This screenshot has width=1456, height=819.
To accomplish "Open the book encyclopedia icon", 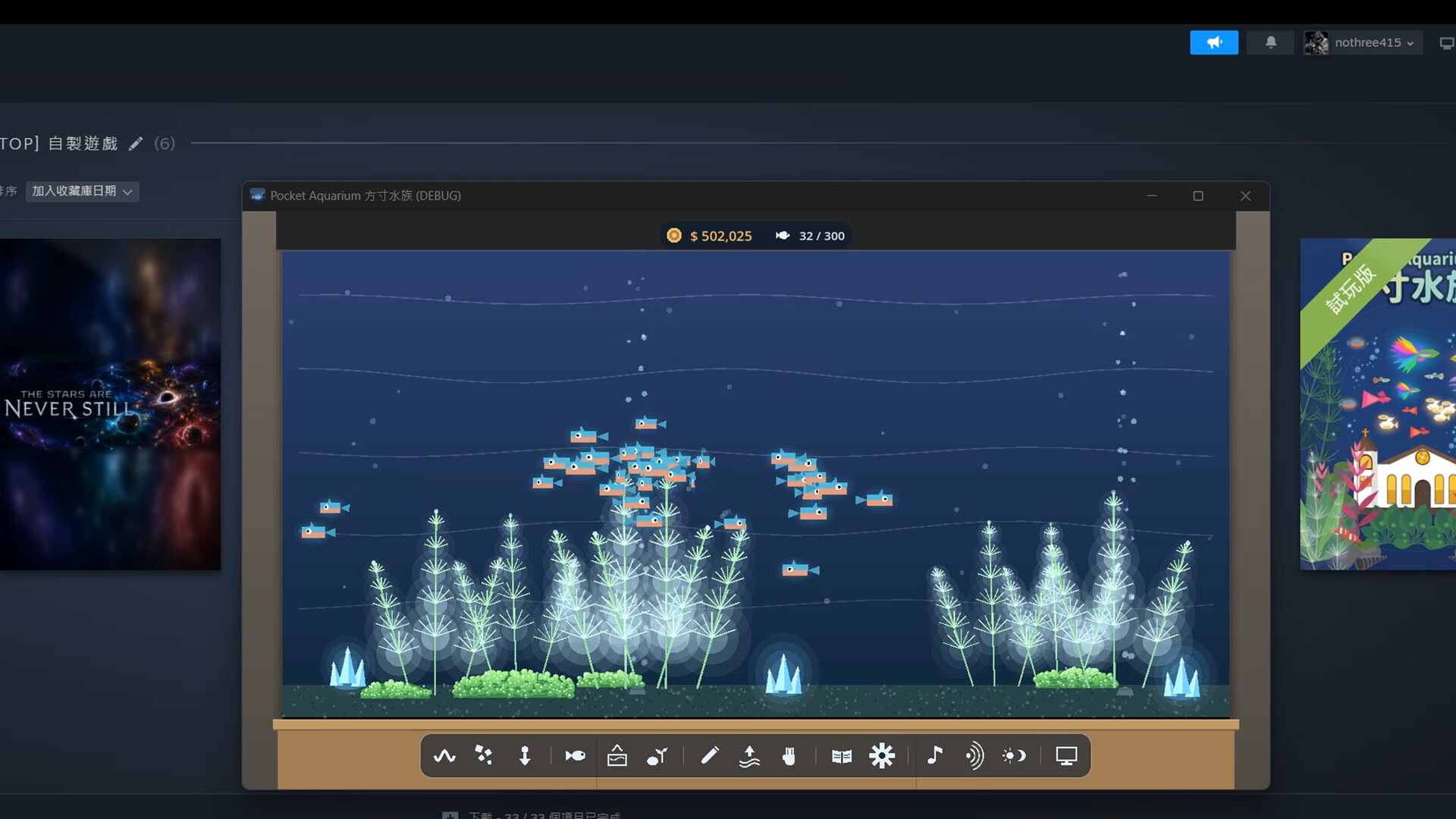I will [x=842, y=756].
